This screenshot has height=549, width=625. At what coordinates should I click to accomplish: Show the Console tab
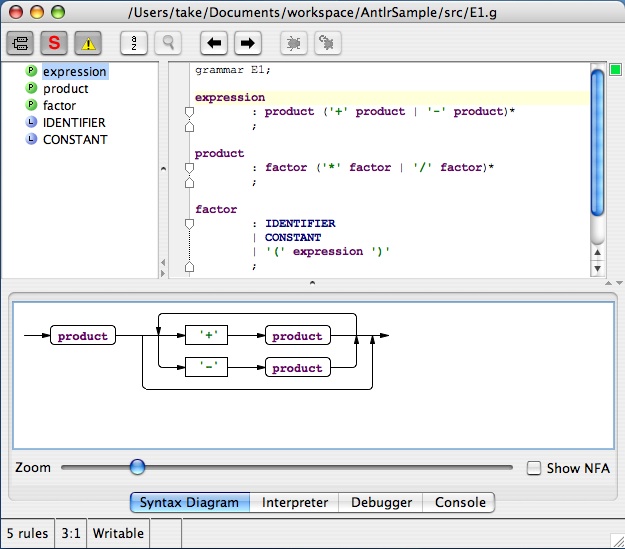[459, 503]
